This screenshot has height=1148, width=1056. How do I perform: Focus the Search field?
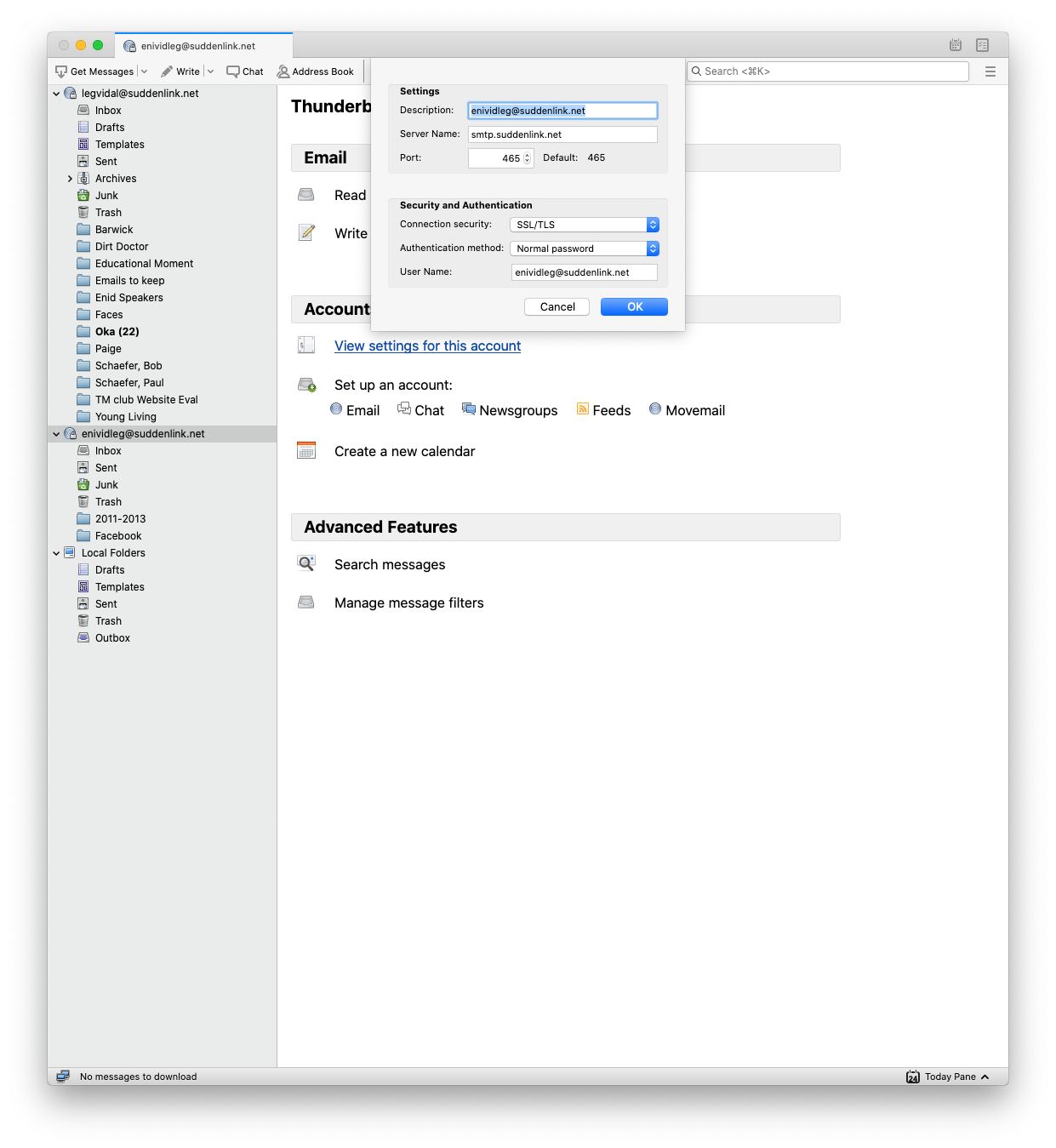point(828,71)
